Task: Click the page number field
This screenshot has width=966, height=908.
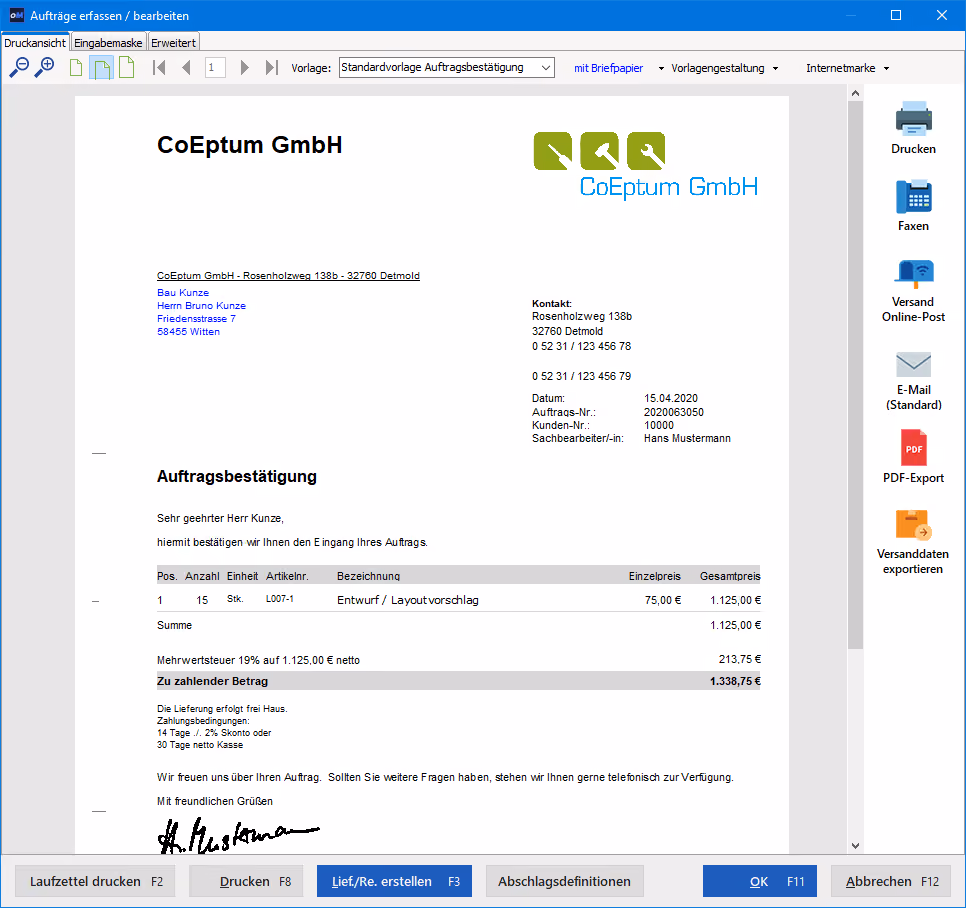Action: click(215, 67)
